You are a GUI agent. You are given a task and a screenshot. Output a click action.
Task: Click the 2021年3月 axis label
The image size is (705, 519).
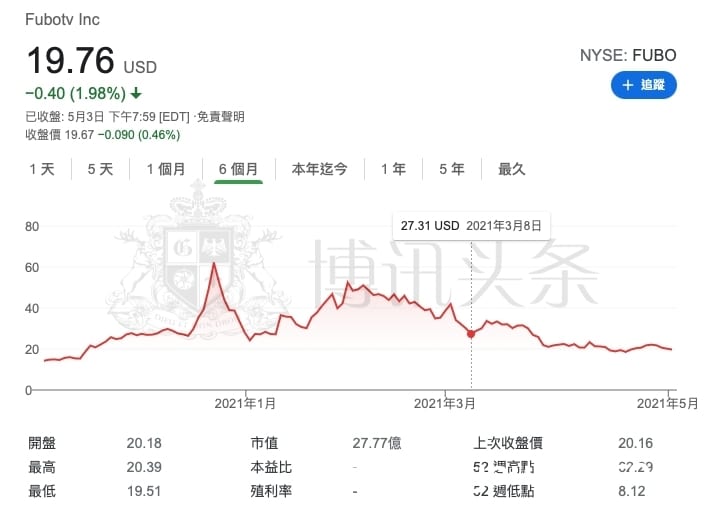[x=445, y=403]
